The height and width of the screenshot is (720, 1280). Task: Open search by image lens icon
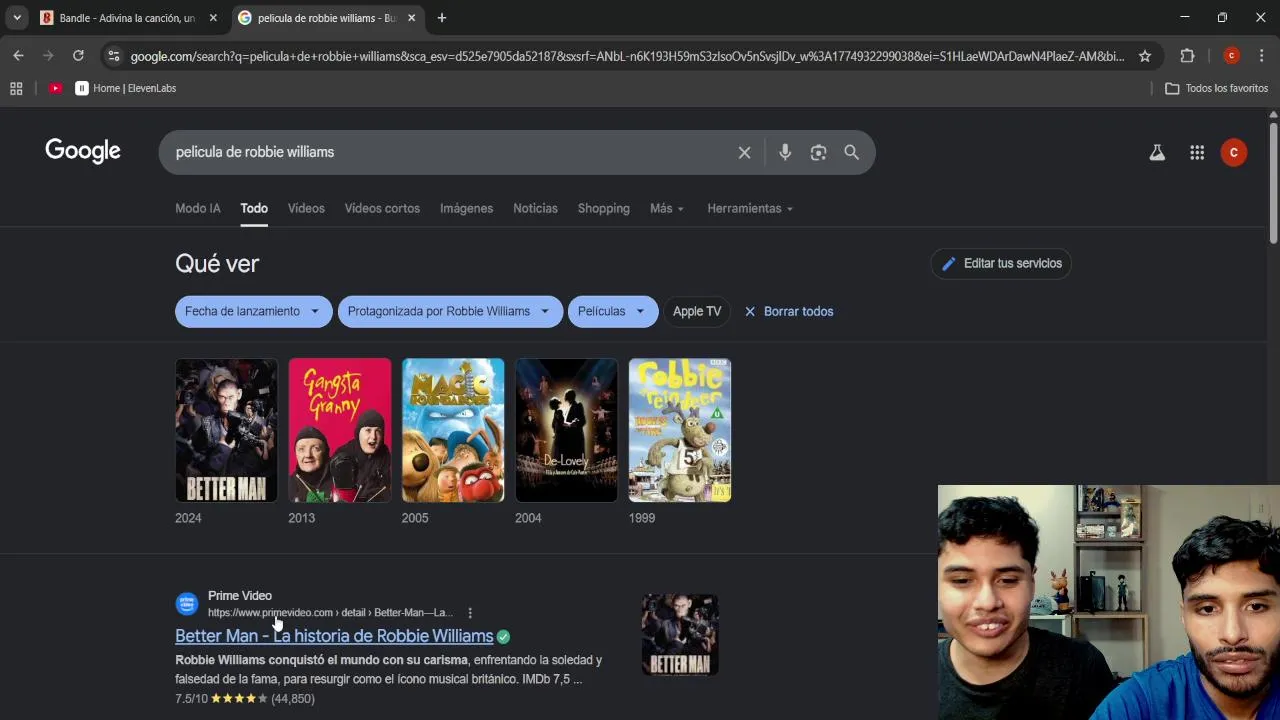[818, 152]
